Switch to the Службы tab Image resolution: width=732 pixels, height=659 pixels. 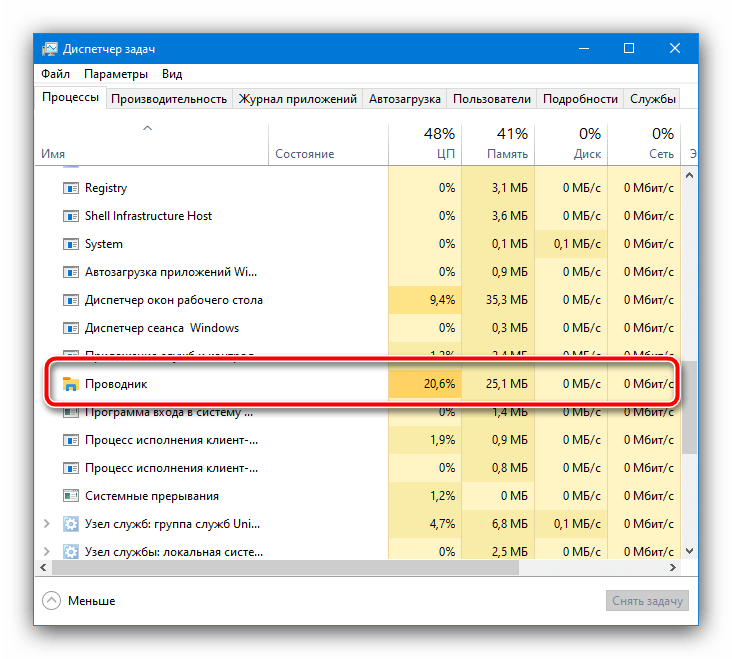click(653, 99)
